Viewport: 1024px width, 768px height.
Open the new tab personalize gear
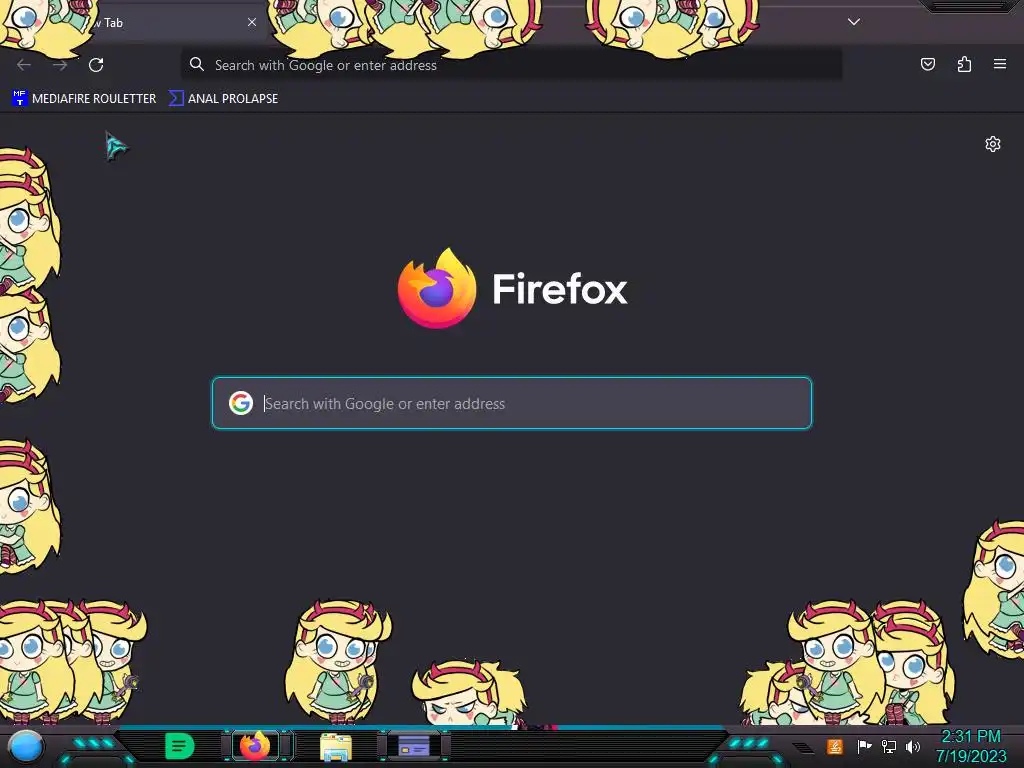[993, 144]
